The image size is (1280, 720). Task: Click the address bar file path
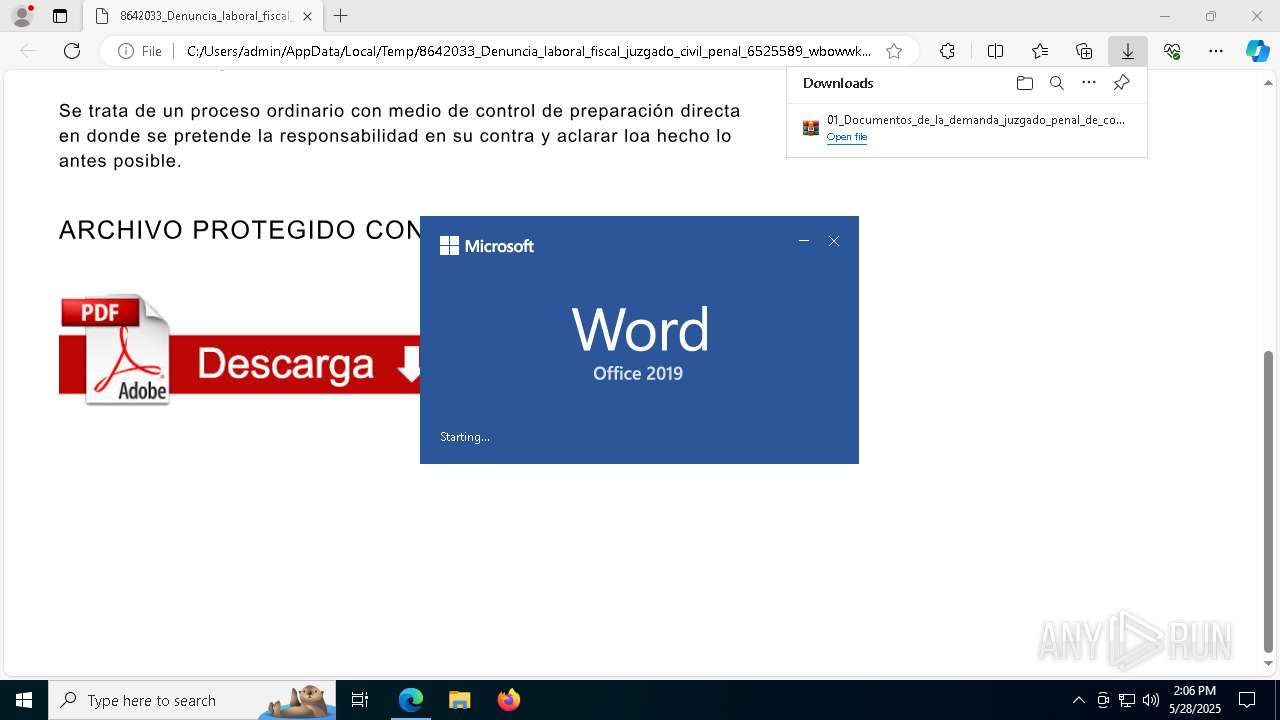point(529,51)
